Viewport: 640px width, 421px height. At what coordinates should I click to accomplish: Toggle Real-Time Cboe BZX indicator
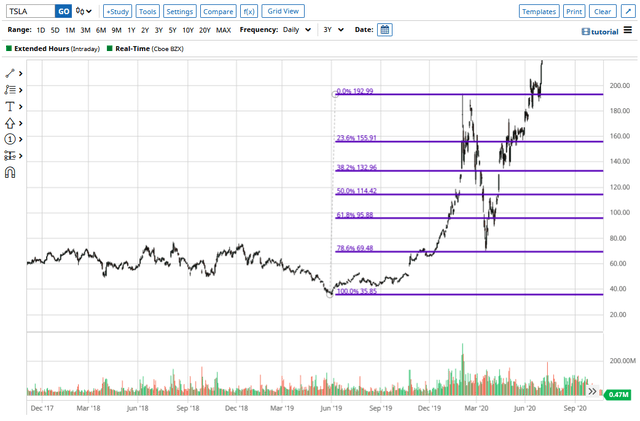pos(109,49)
